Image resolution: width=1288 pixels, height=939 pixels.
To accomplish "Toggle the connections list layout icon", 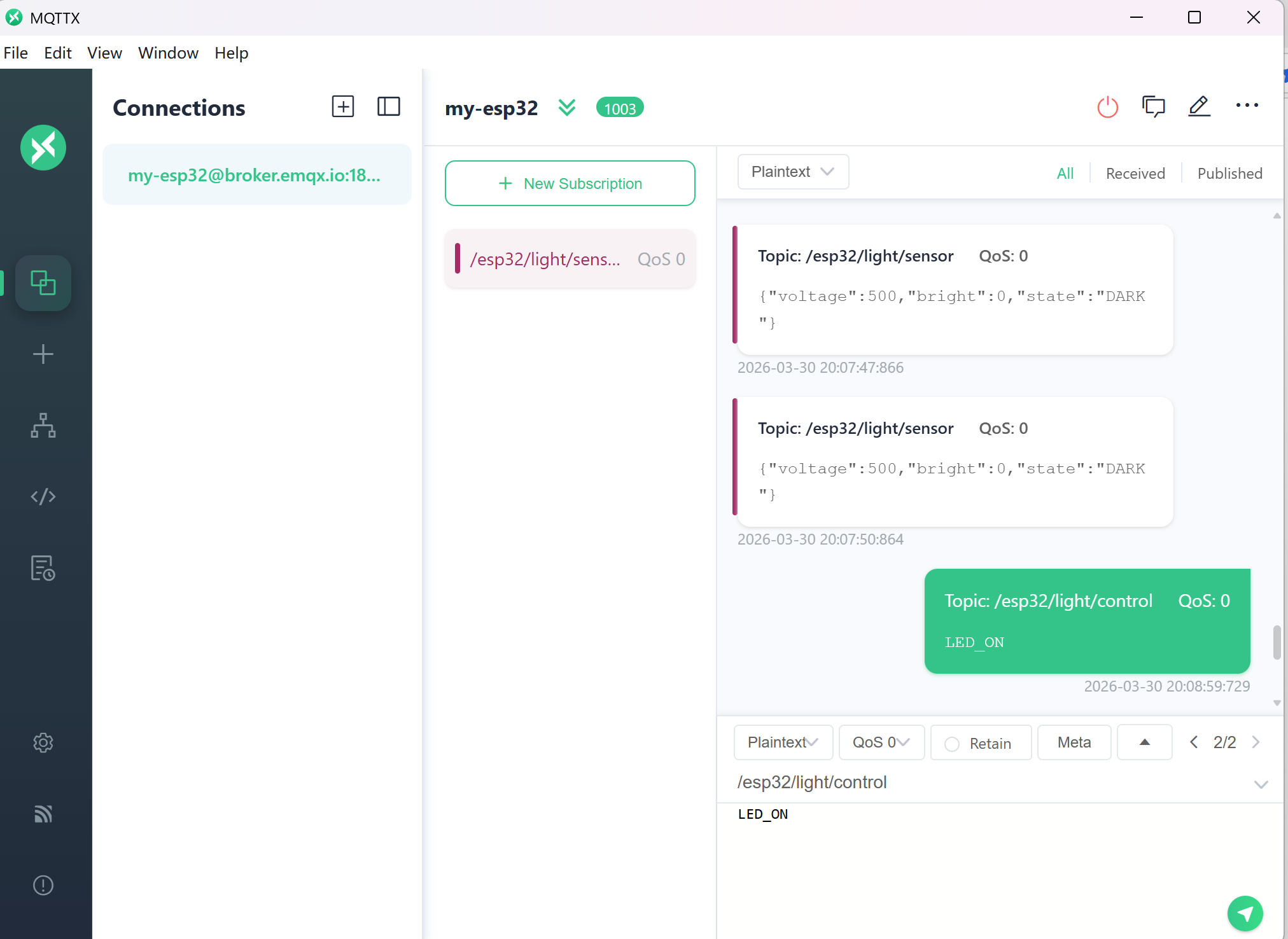I will tap(389, 106).
